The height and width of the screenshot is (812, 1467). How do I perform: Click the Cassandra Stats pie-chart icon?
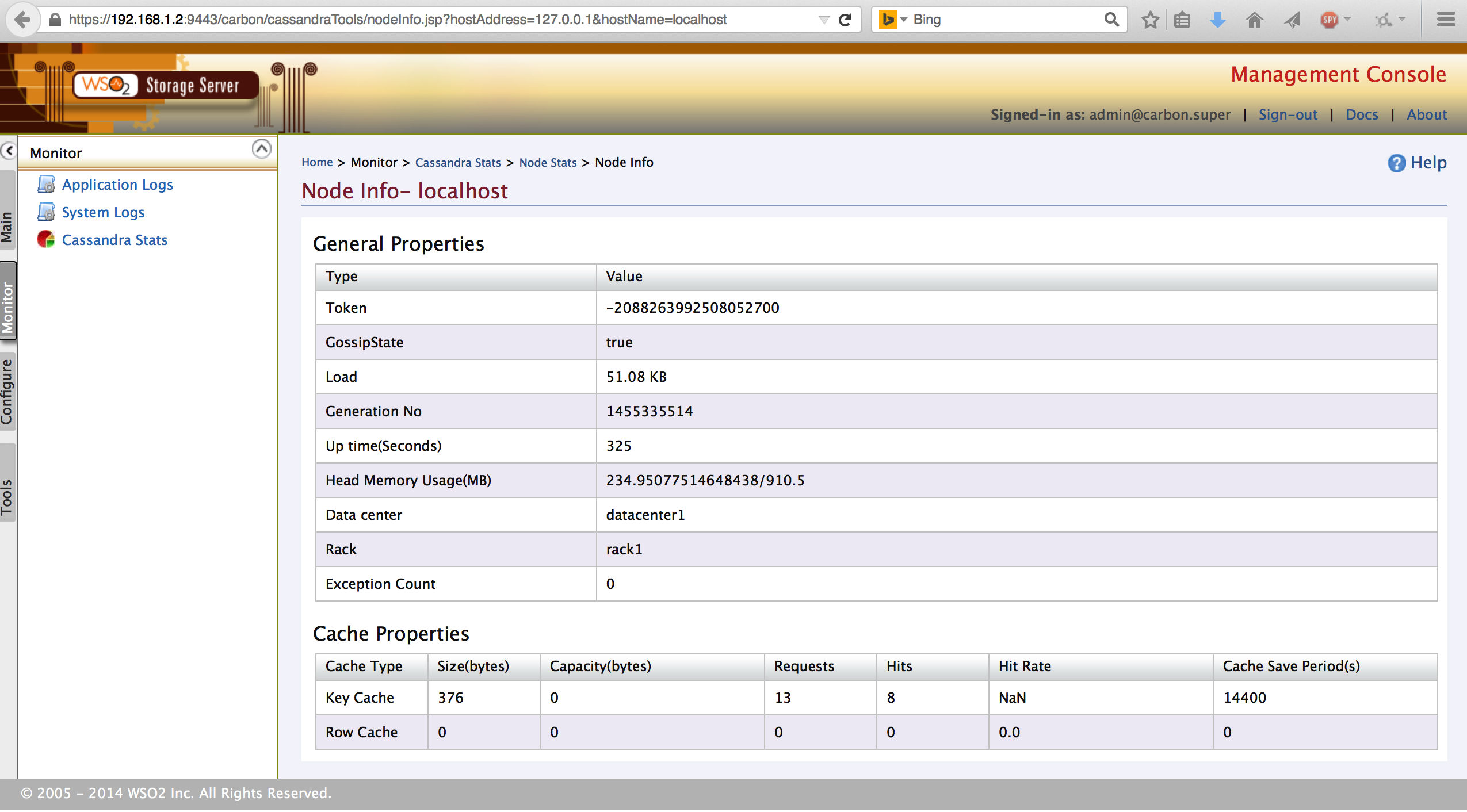pyautogui.click(x=46, y=239)
